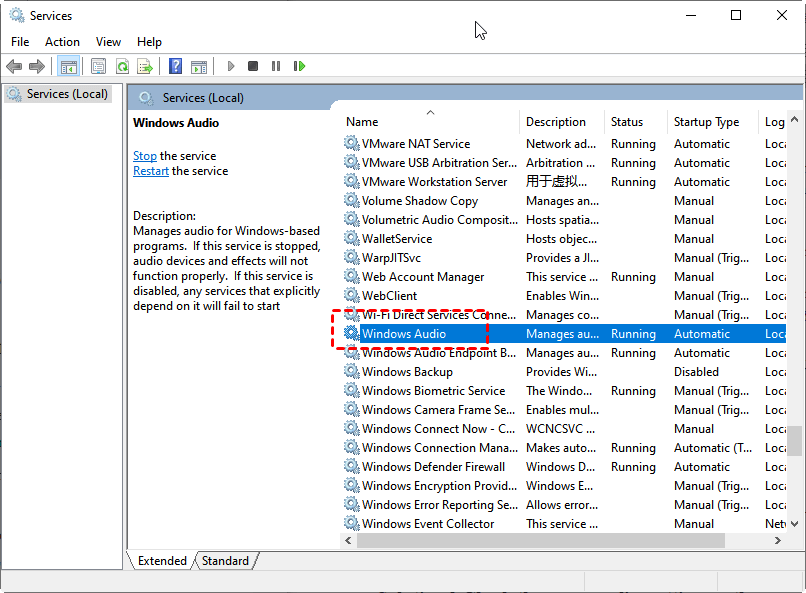
Task: Click the gear icon beside VMware NAT Service
Action: click(x=352, y=143)
